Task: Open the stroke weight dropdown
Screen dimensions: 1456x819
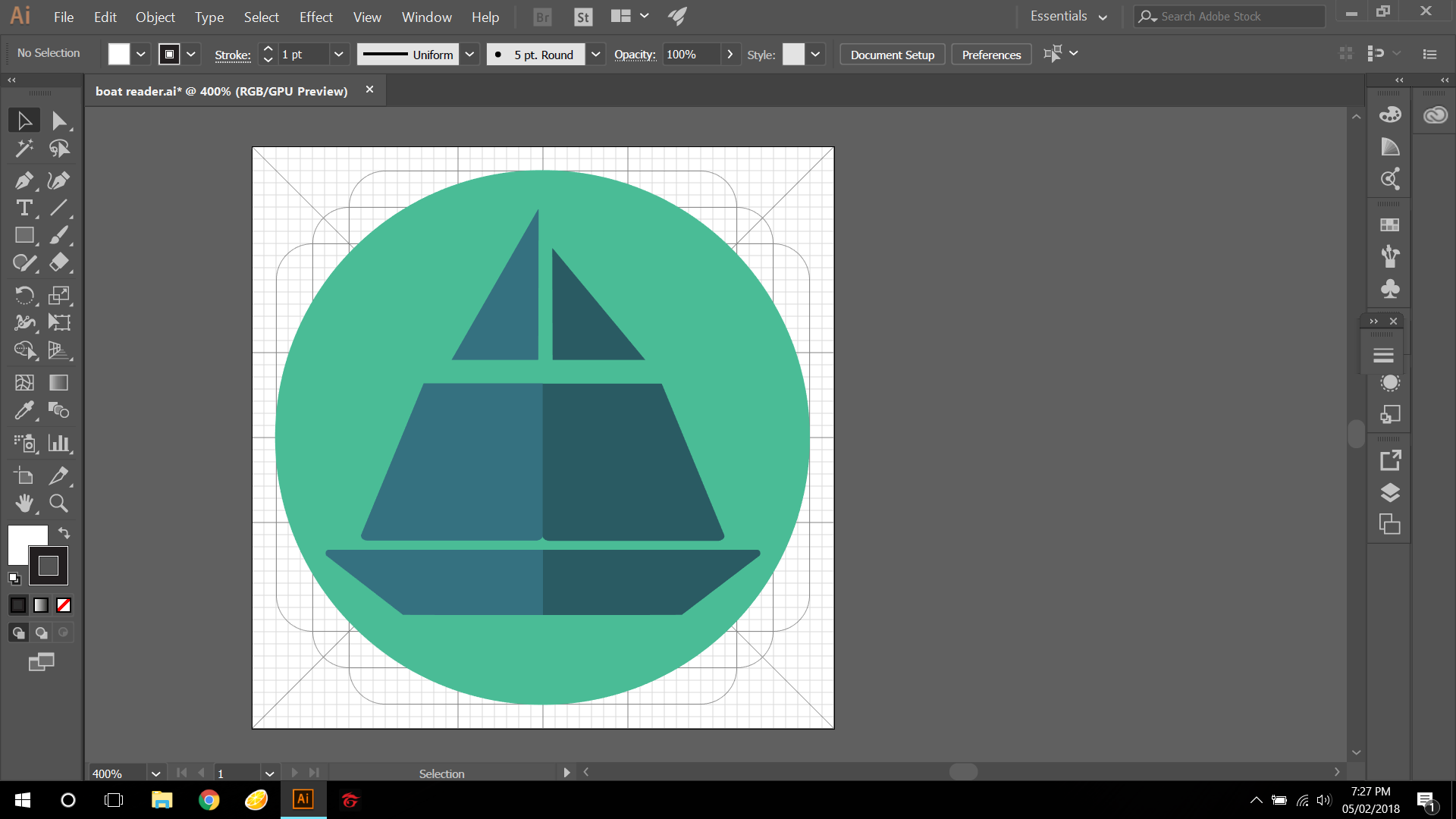Action: pyautogui.click(x=339, y=54)
